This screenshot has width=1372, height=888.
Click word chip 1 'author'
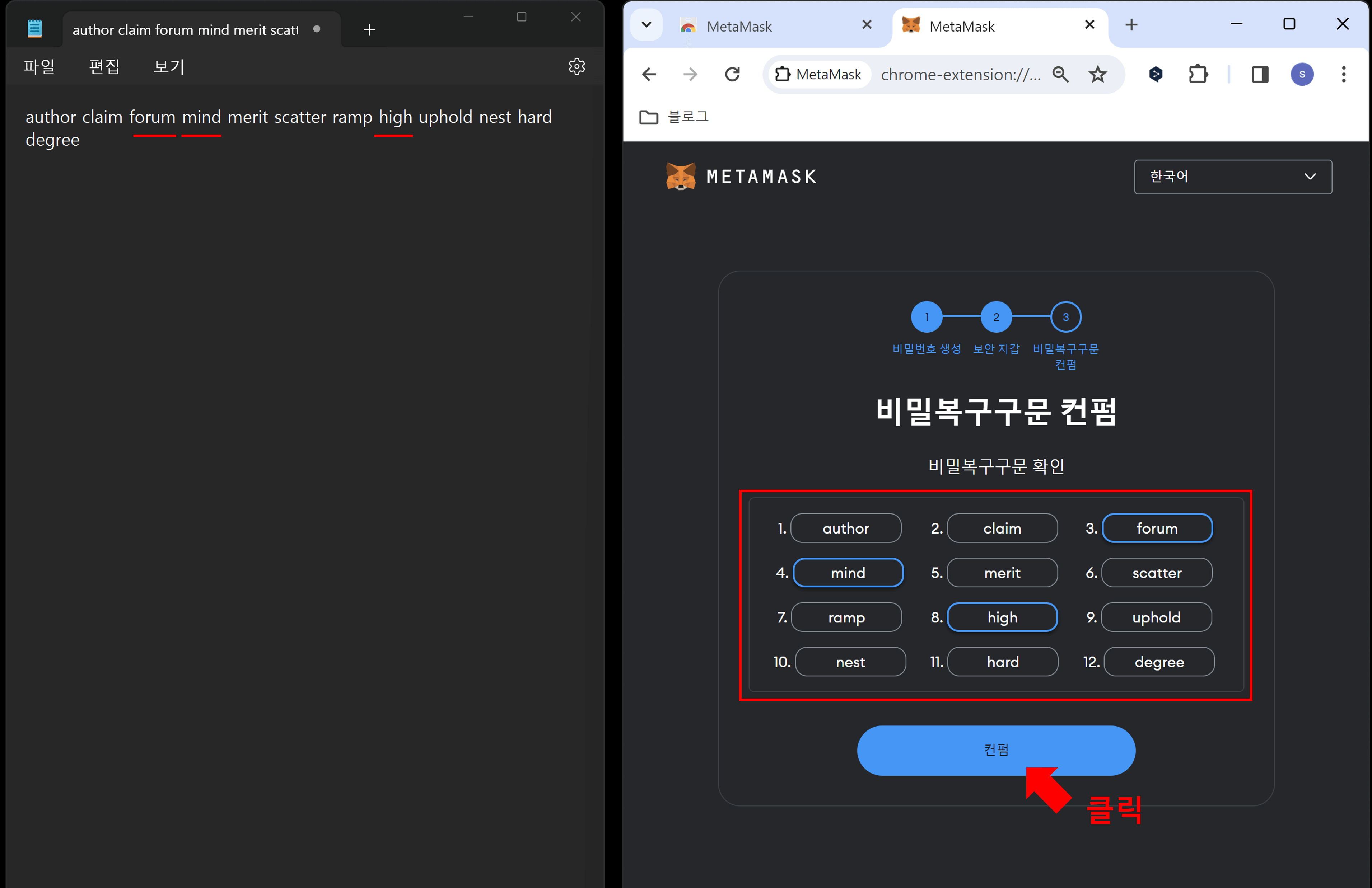pos(846,528)
